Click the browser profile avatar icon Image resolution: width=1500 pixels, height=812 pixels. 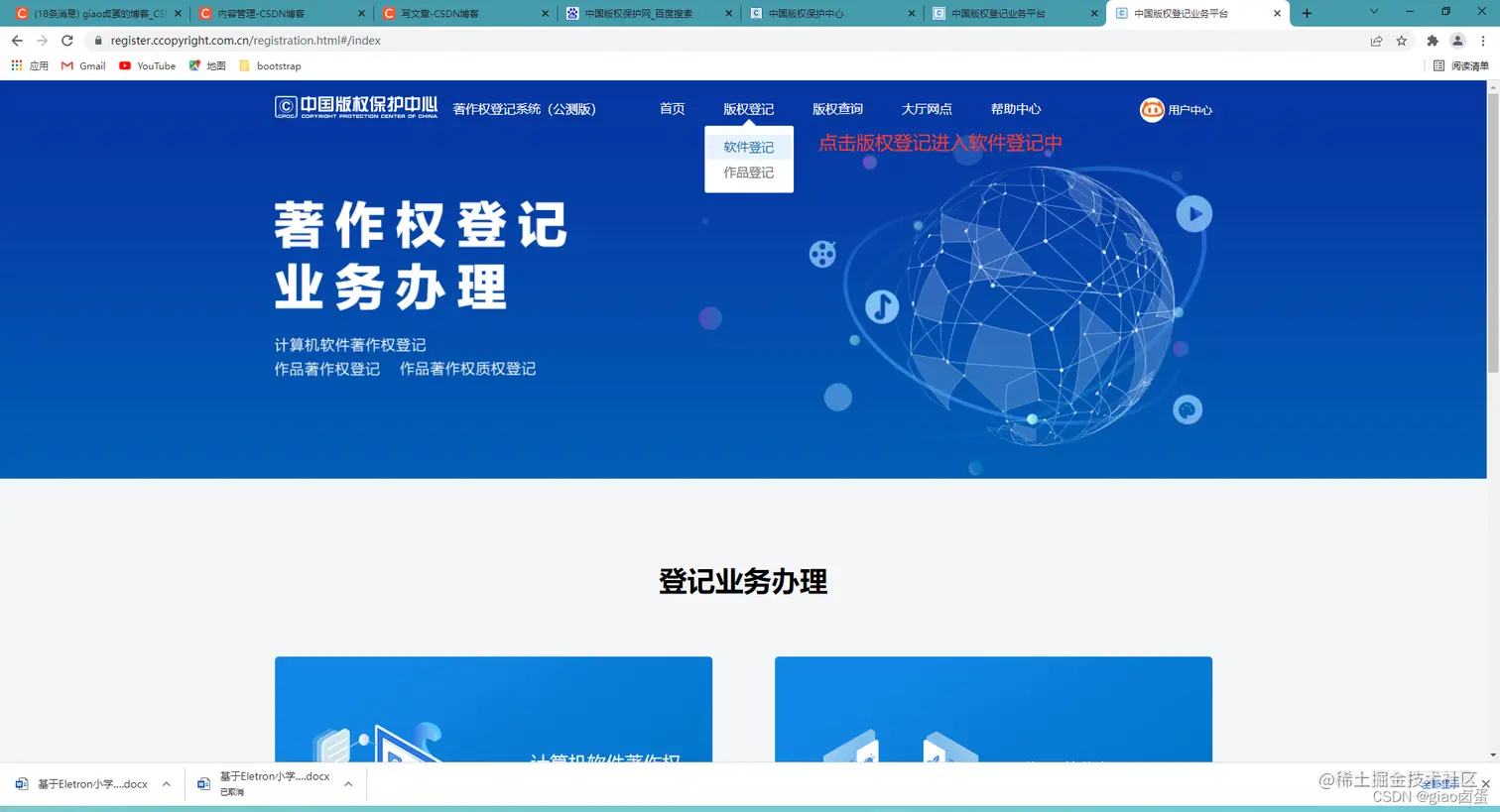click(x=1457, y=40)
